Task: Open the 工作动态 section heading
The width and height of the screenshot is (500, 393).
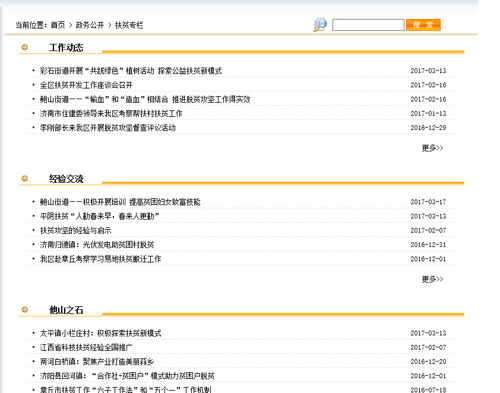Action: [x=66, y=48]
